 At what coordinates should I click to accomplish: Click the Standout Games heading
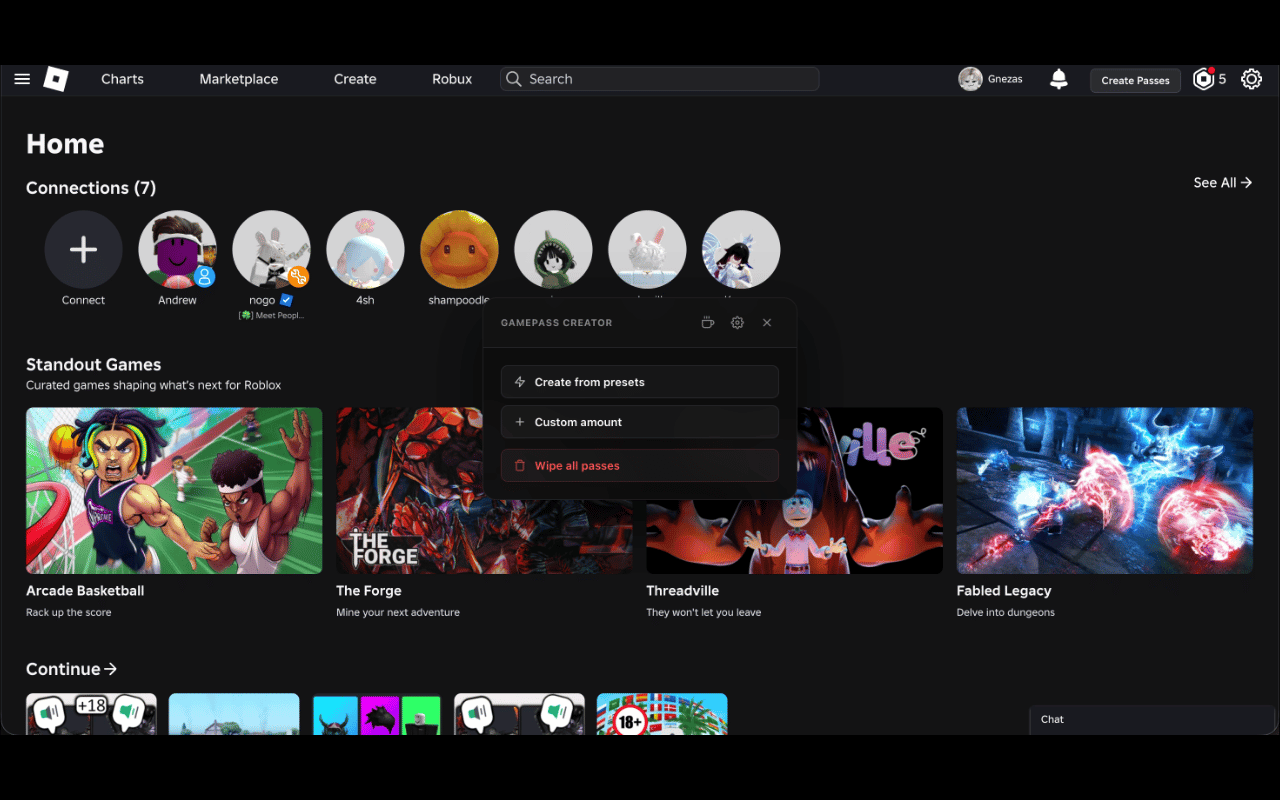coord(93,365)
